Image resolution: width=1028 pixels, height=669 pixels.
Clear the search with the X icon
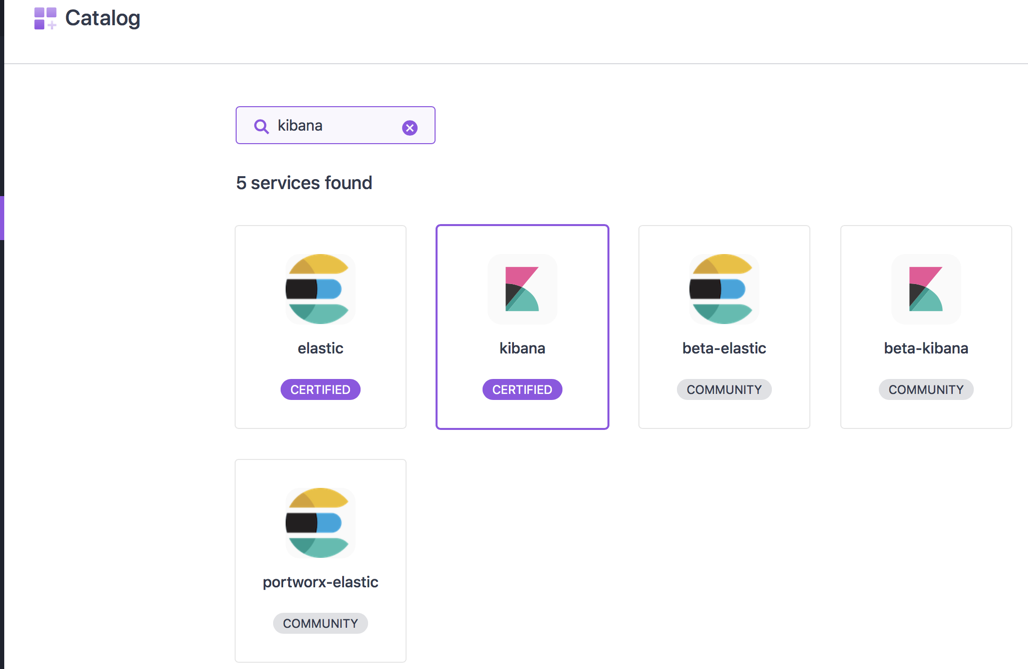click(410, 127)
